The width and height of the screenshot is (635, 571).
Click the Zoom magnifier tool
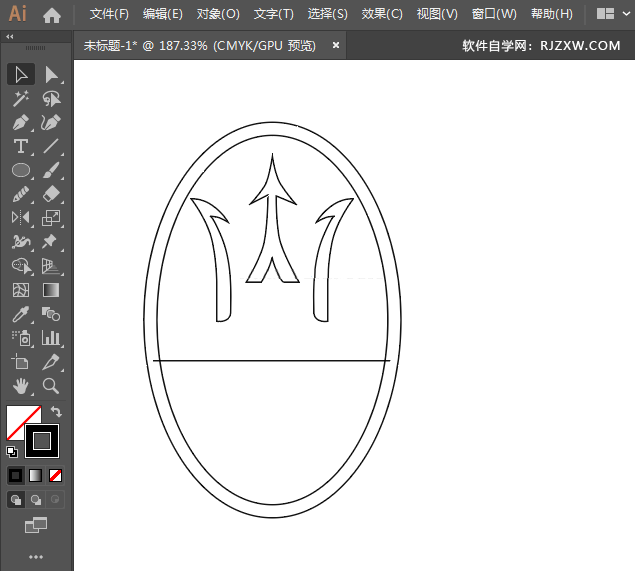51,386
